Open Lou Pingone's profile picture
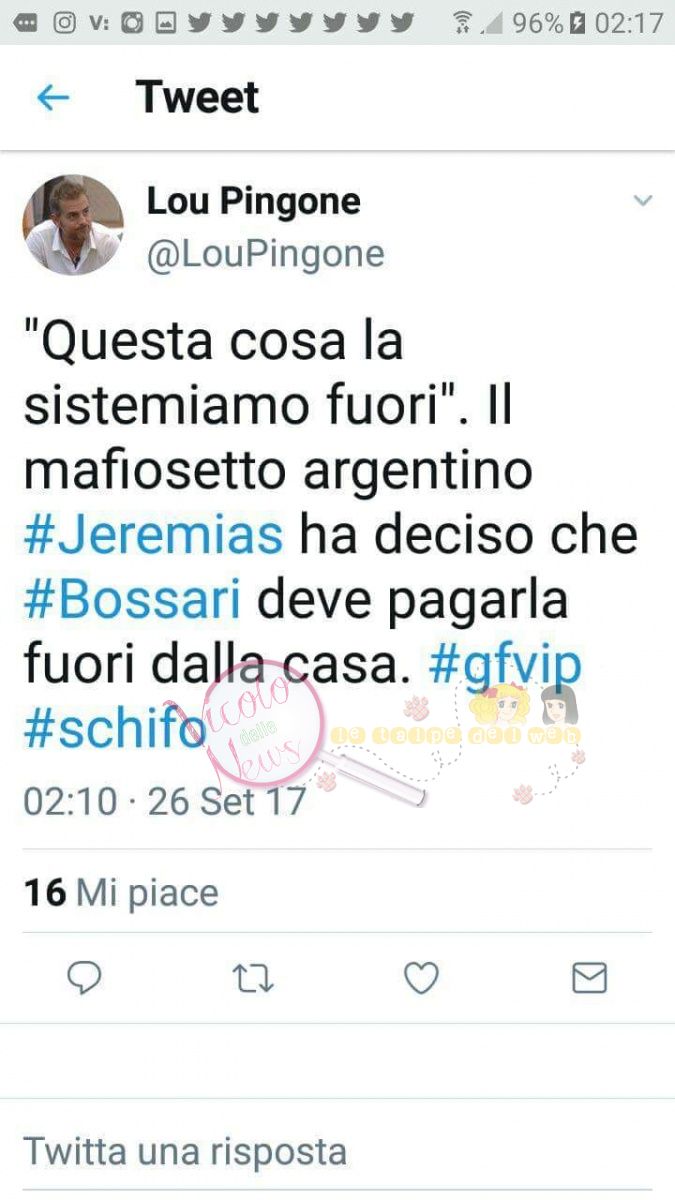This screenshot has height=1200, width=675. click(x=73, y=225)
